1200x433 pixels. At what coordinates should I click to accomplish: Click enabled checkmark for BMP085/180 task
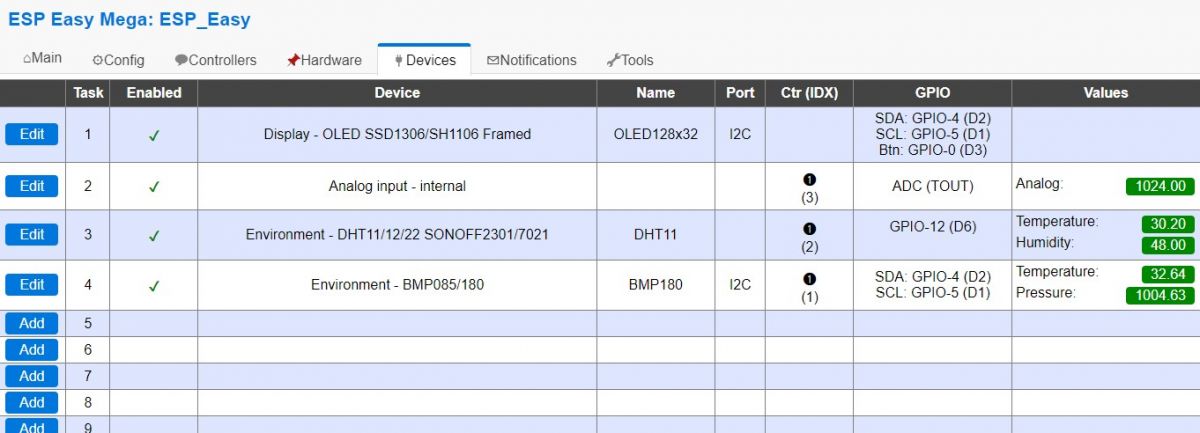tap(154, 286)
